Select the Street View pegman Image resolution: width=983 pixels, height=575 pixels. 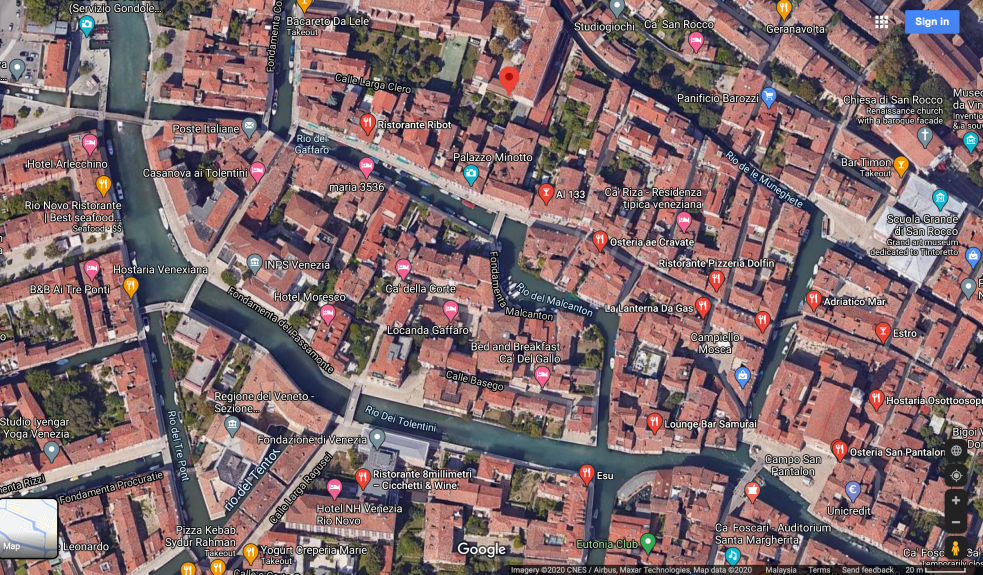[x=956, y=549]
